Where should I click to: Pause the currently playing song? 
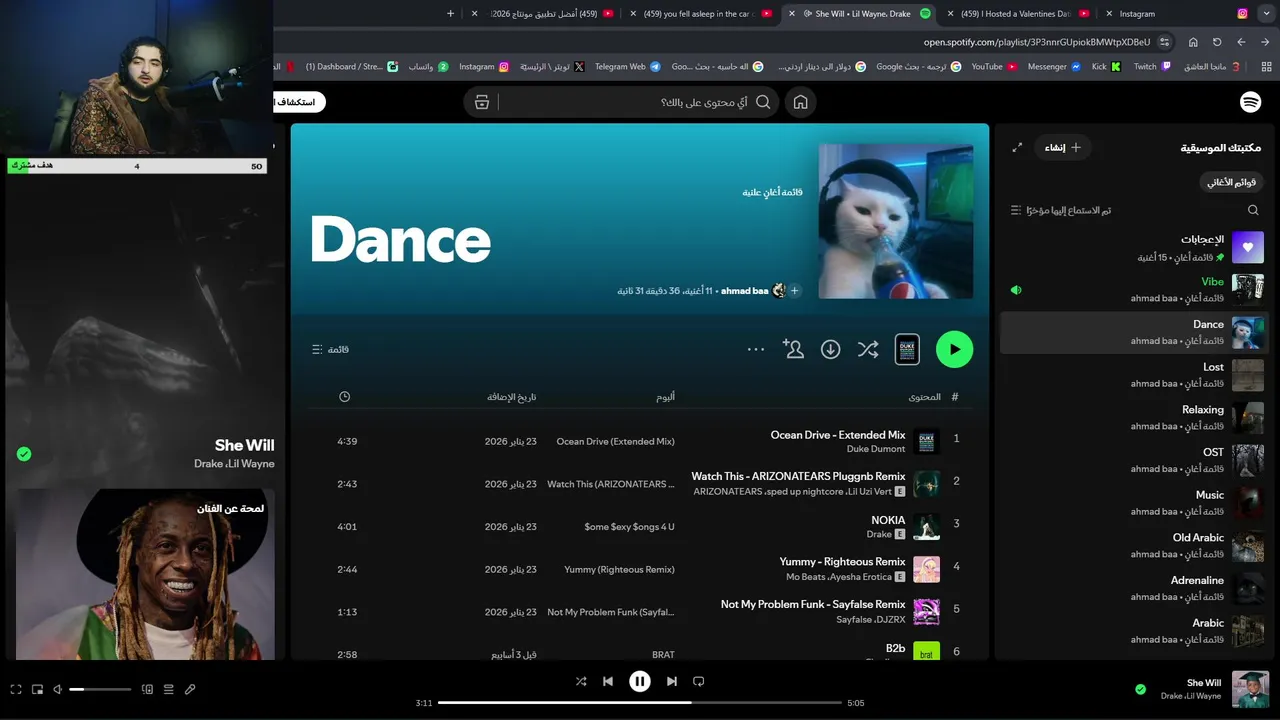pyautogui.click(x=640, y=681)
